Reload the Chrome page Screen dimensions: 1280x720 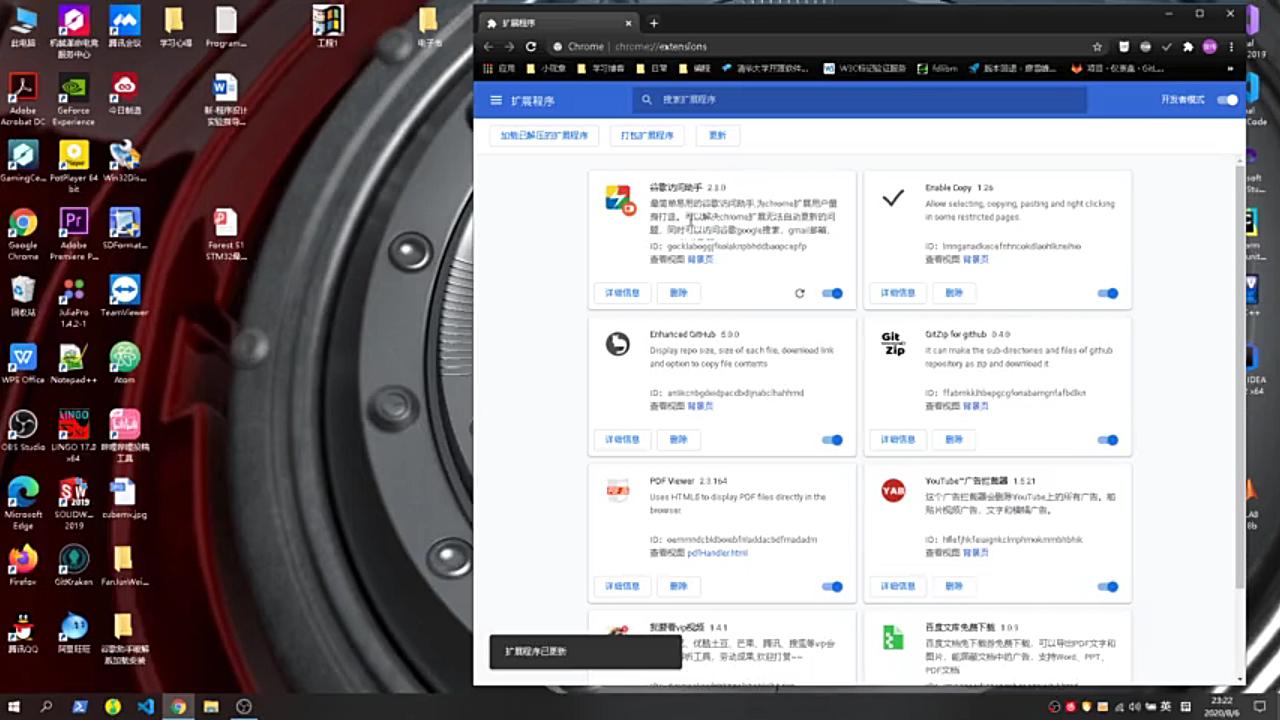pyautogui.click(x=531, y=47)
